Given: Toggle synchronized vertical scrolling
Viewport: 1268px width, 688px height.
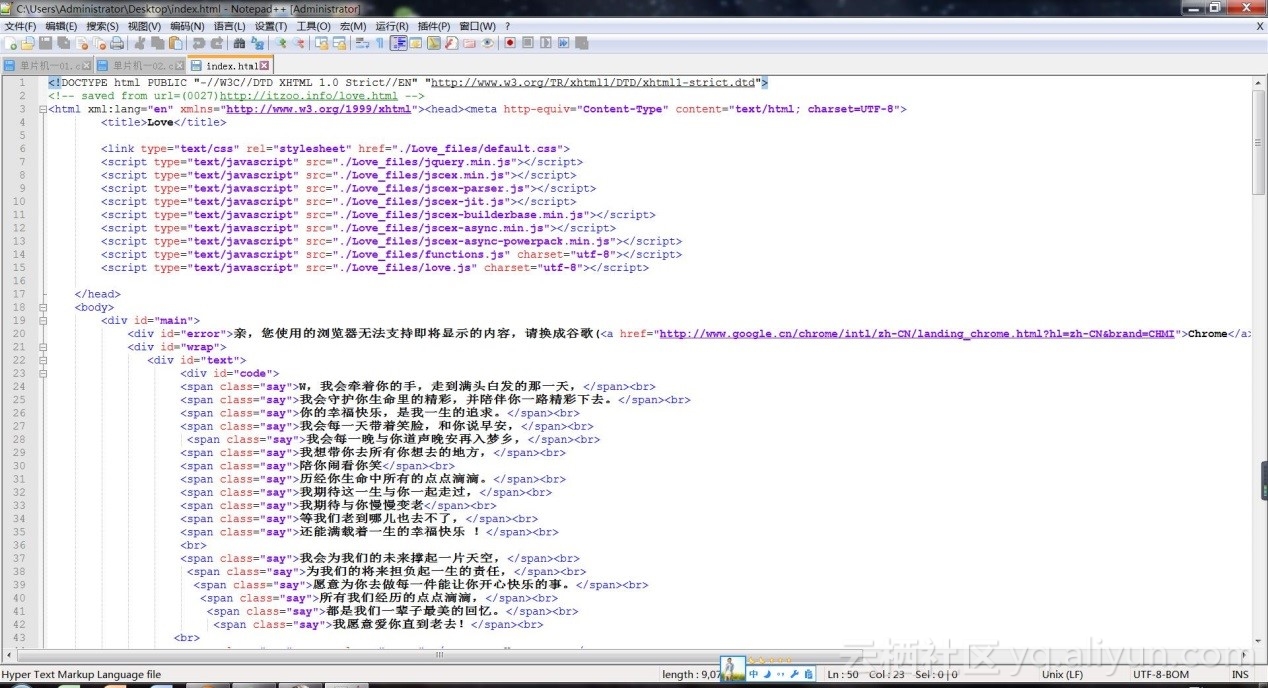Looking at the screenshot, I should [322, 44].
